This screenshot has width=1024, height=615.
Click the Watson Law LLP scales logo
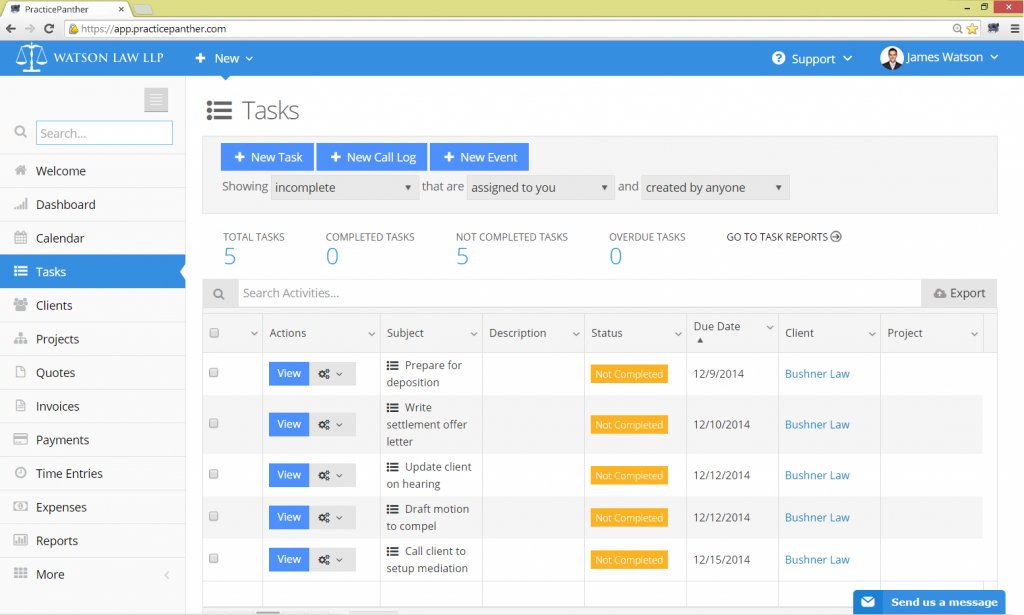click(30, 57)
